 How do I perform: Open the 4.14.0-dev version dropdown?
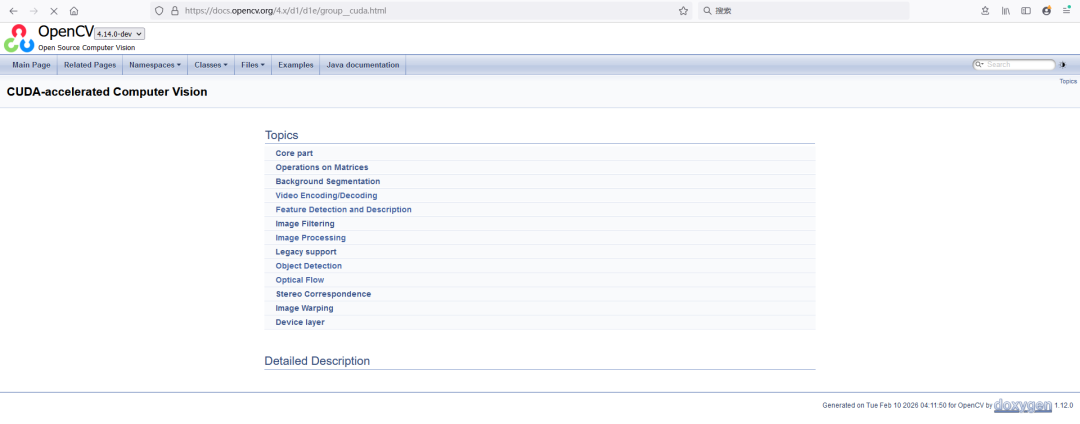[120, 34]
